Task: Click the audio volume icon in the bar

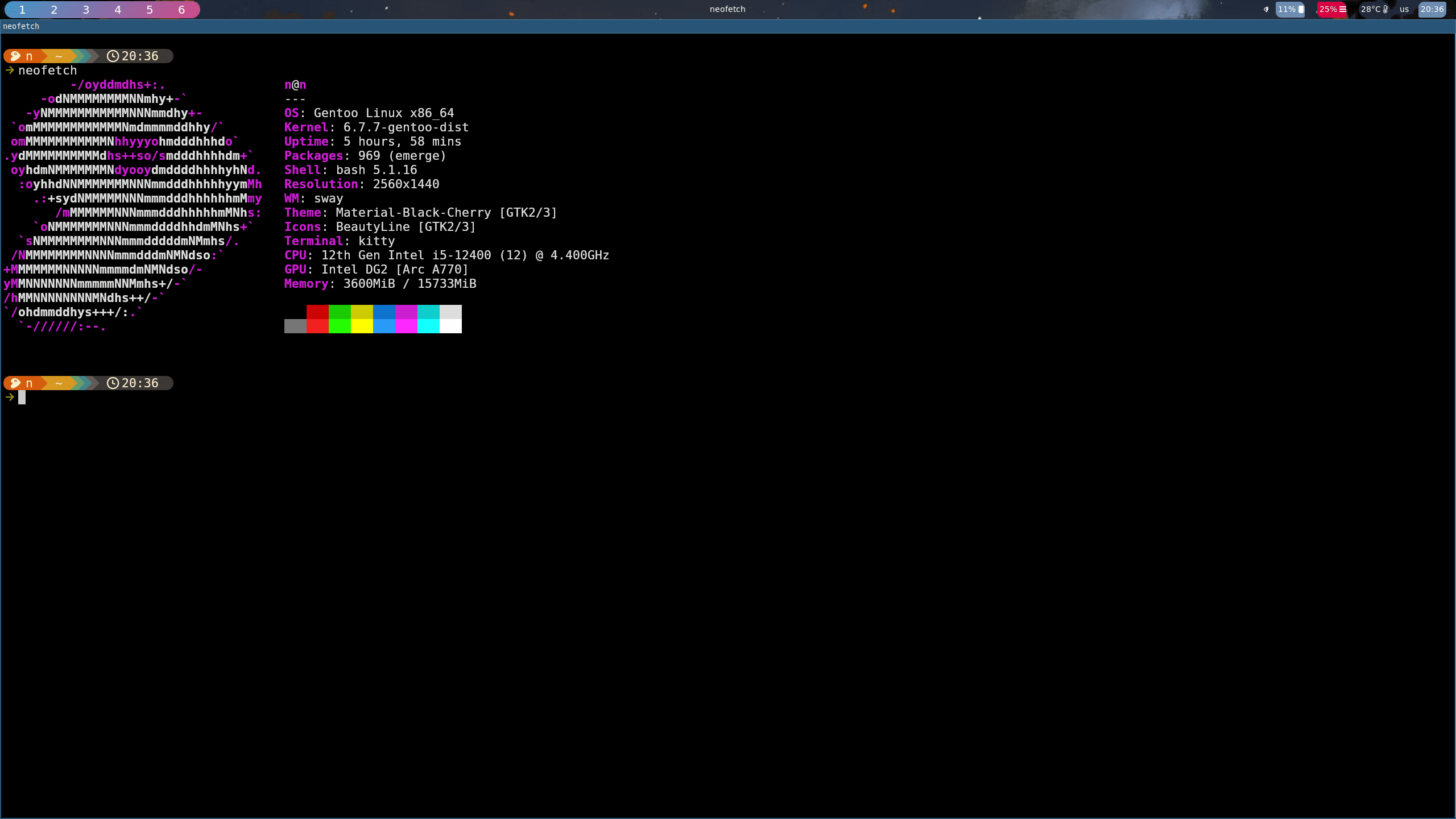Action: (1266, 9)
